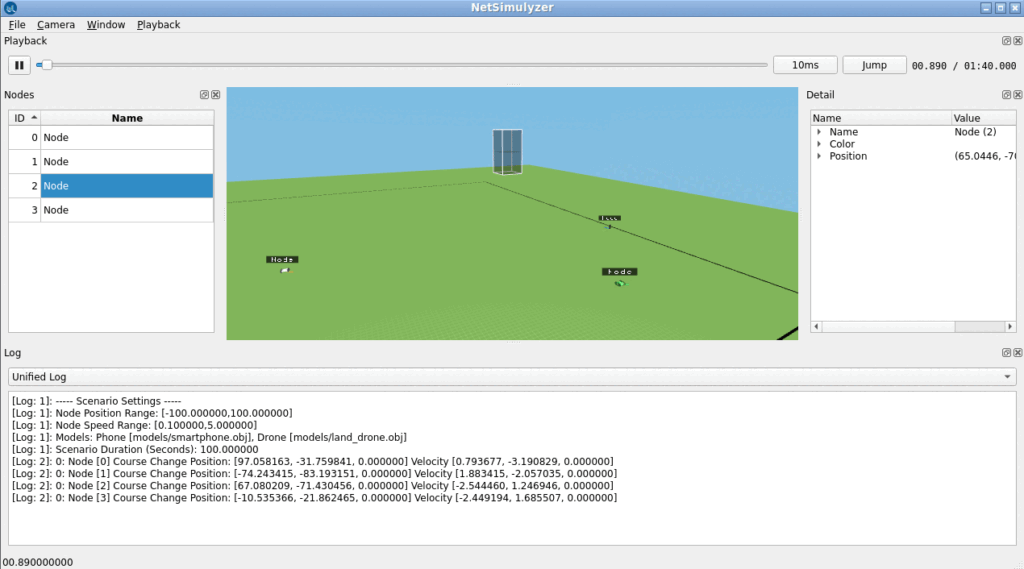This screenshot has width=1024, height=569.
Task: Minimize the NetSimulyzer window
Action: (986, 8)
